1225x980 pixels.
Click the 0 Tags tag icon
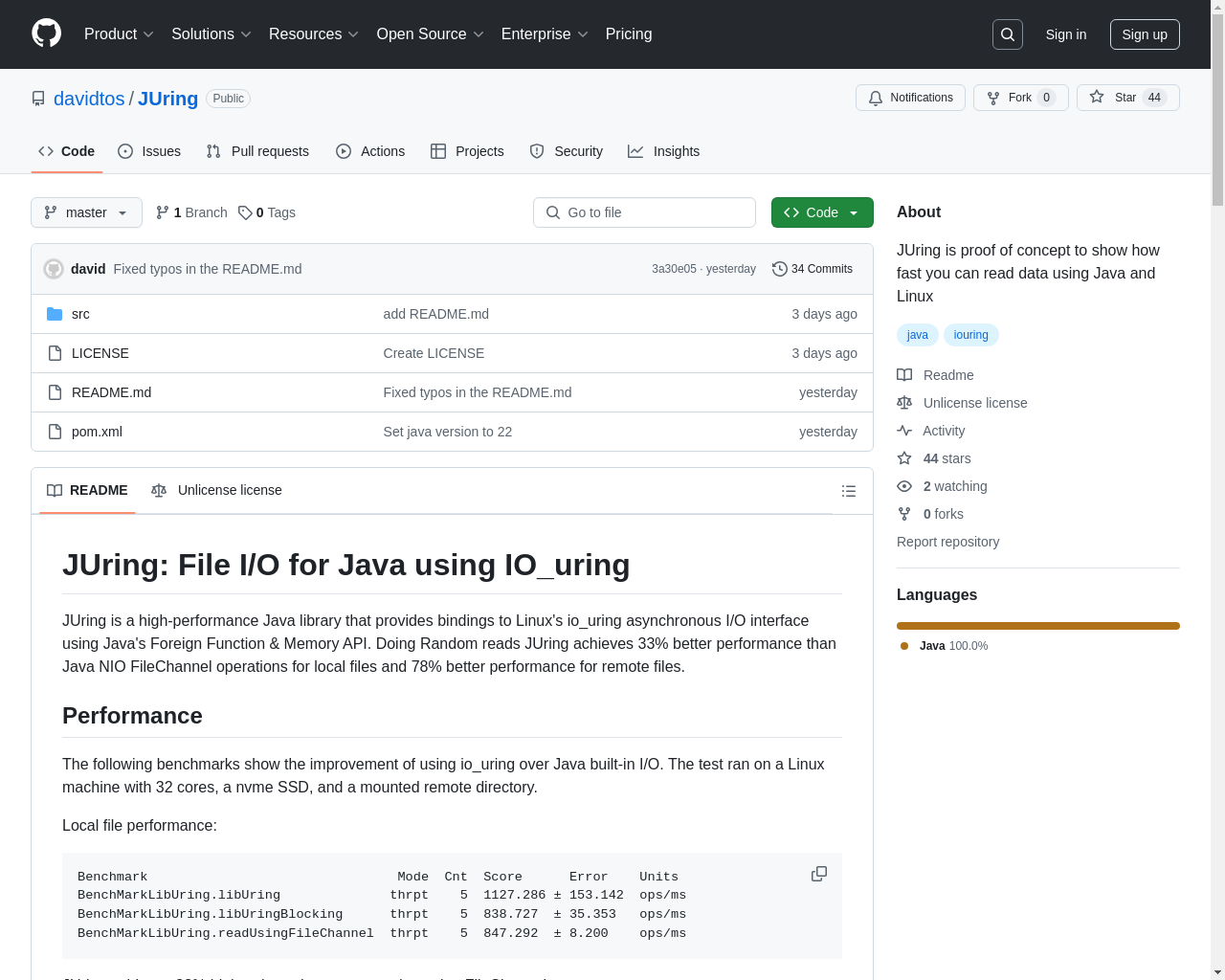(245, 212)
